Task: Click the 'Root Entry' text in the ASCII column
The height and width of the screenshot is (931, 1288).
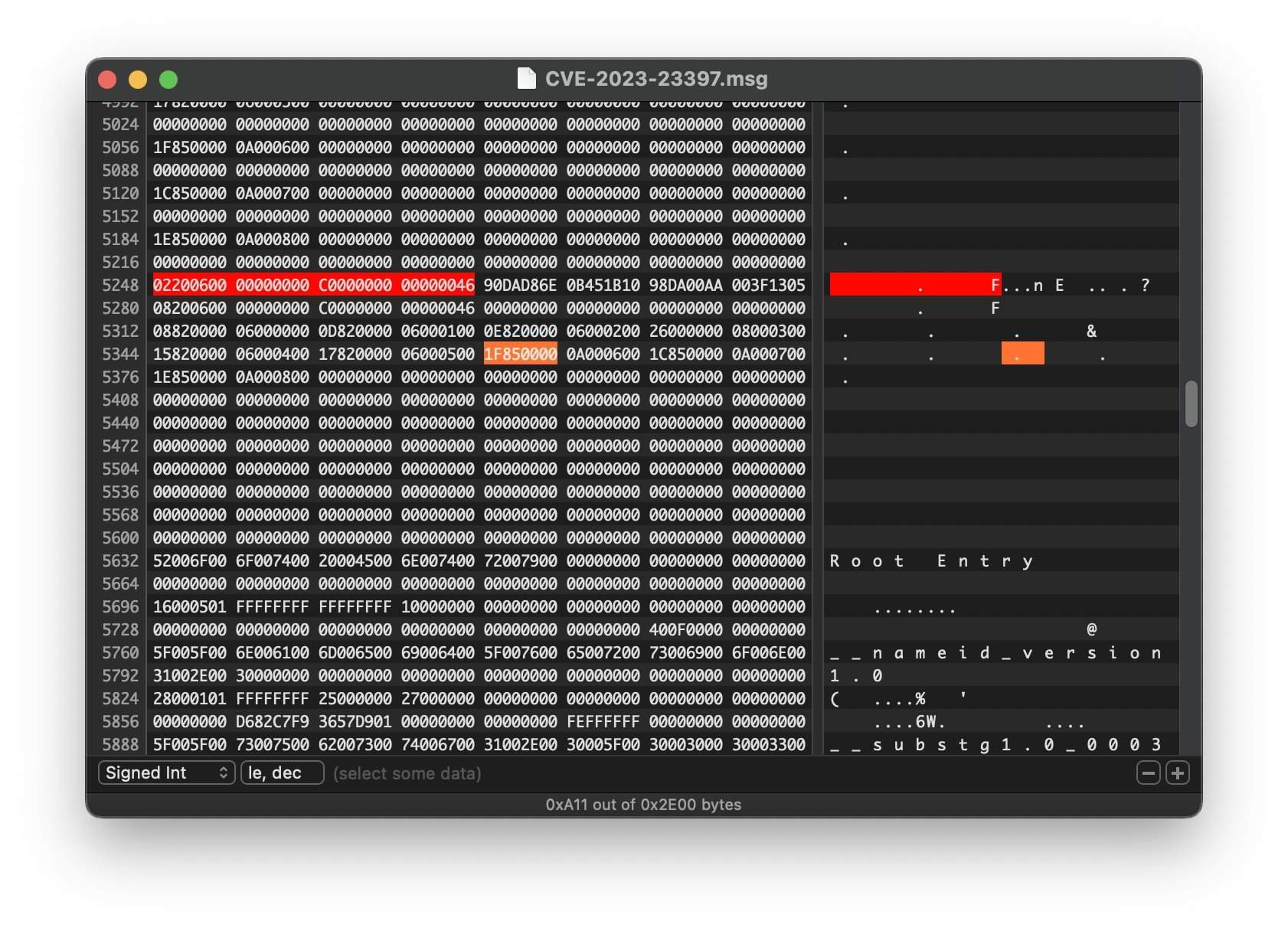Action: tap(931, 561)
